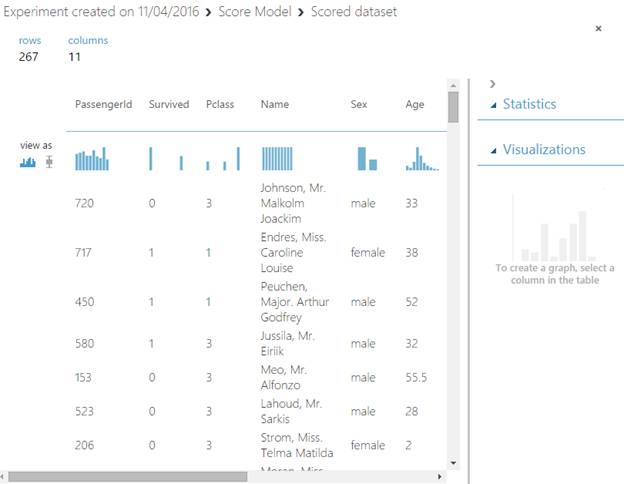The image size is (624, 484).
Task: Click the rows count 267
Action: click(28, 57)
